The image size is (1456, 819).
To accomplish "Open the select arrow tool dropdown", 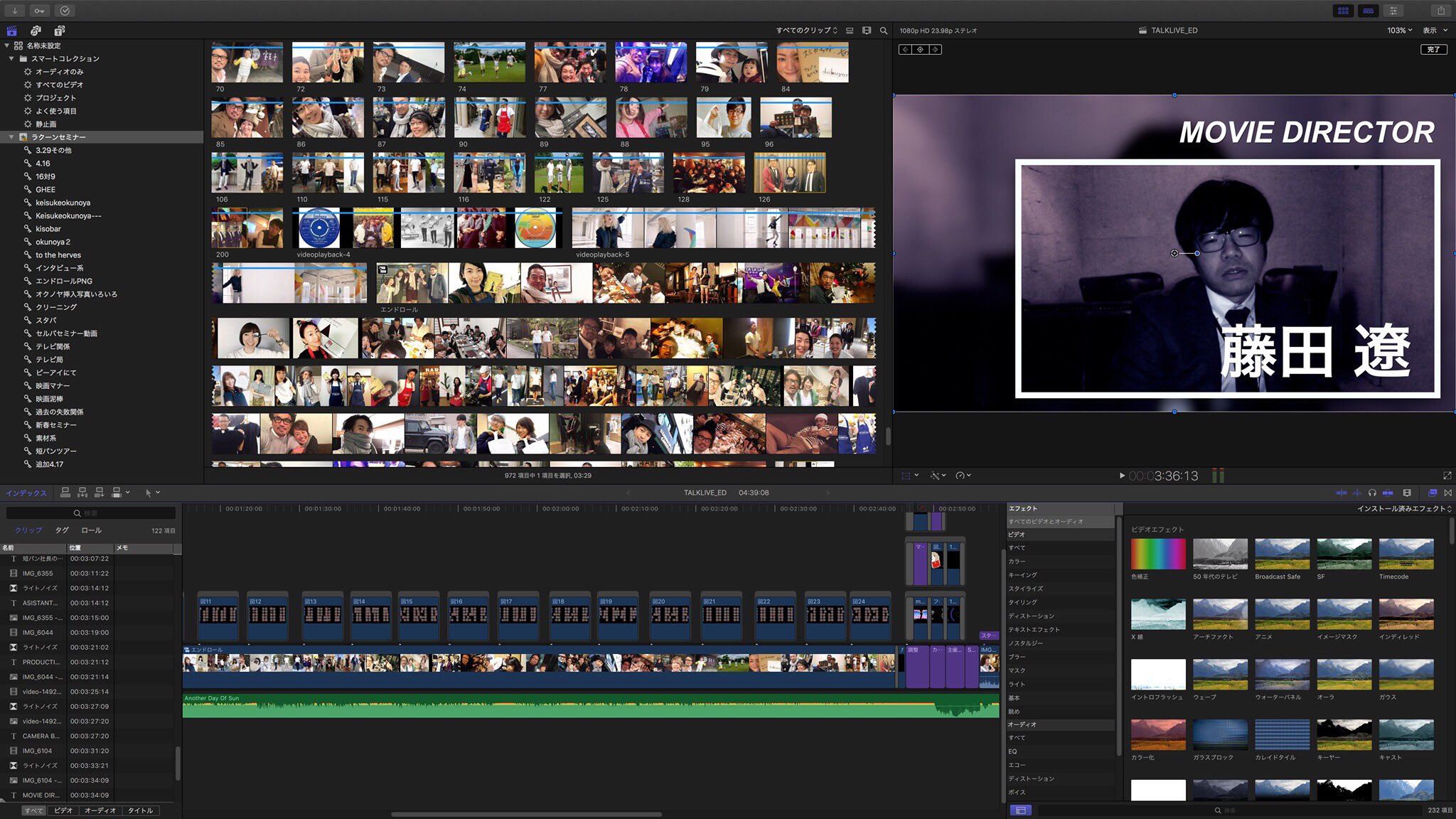I will (152, 492).
